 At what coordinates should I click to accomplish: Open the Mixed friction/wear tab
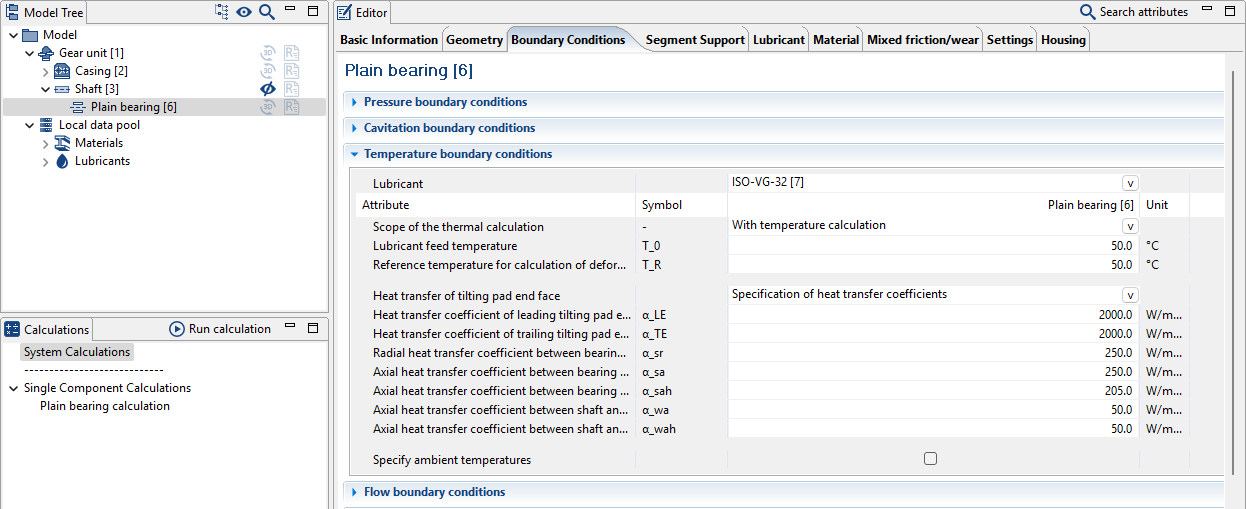click(x=922, y=40)
